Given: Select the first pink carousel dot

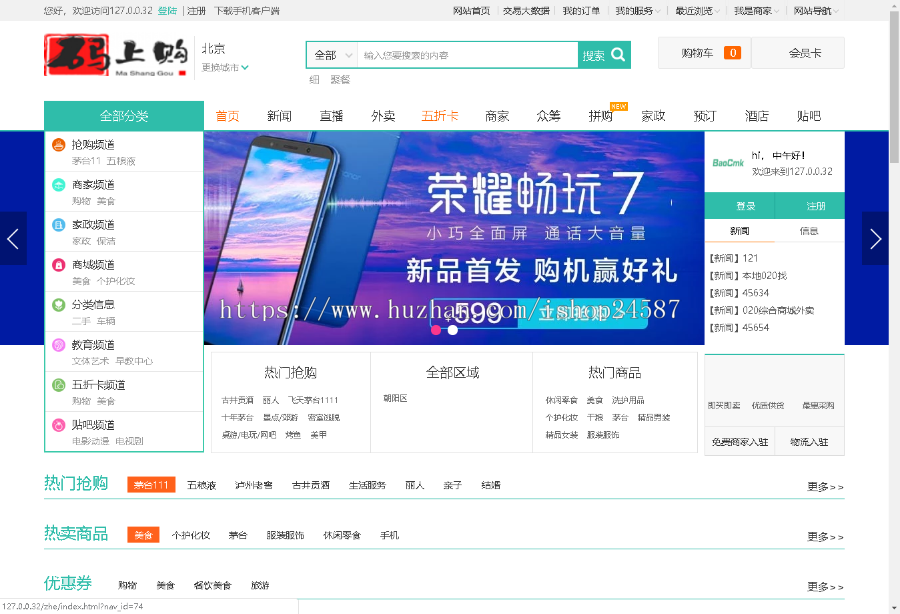Looking at the screenshot, I should (436, 330).
